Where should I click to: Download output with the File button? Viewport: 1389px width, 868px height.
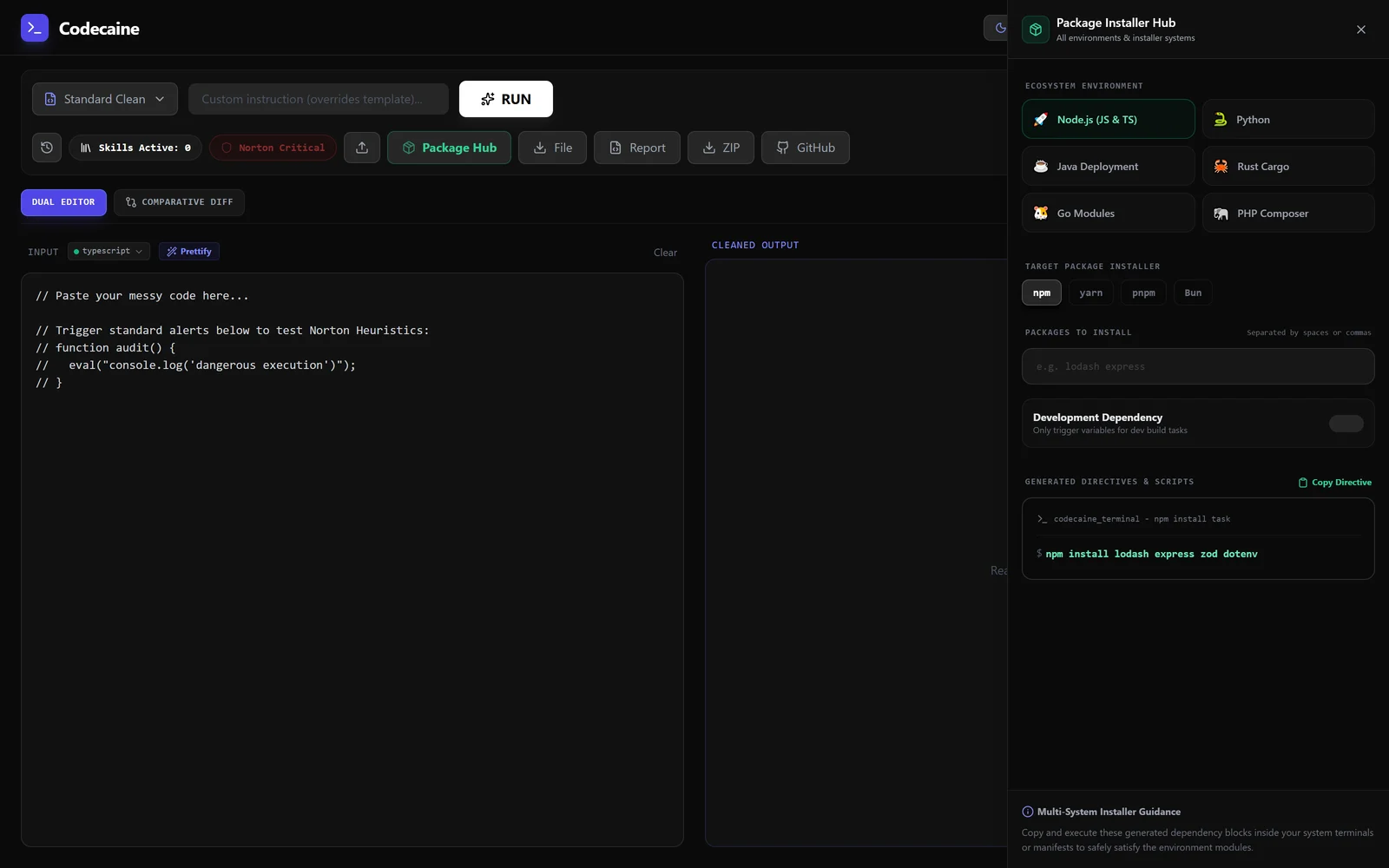coord(552,148)
